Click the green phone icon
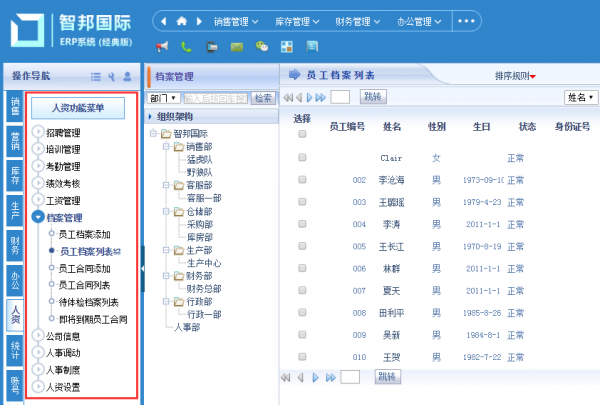 click(186, 47)
